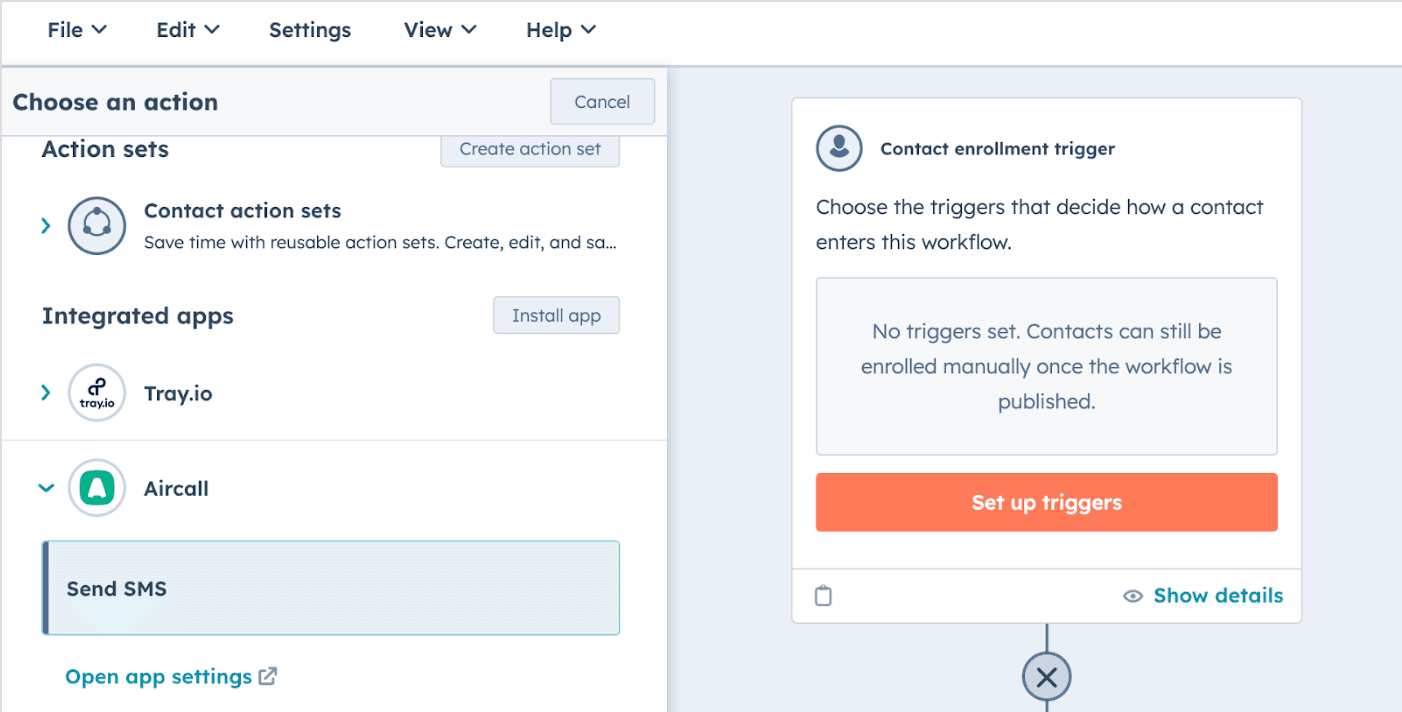Collapse the Aircall app section
This screenshot has height=712, width=1402.
coord(45,488)
